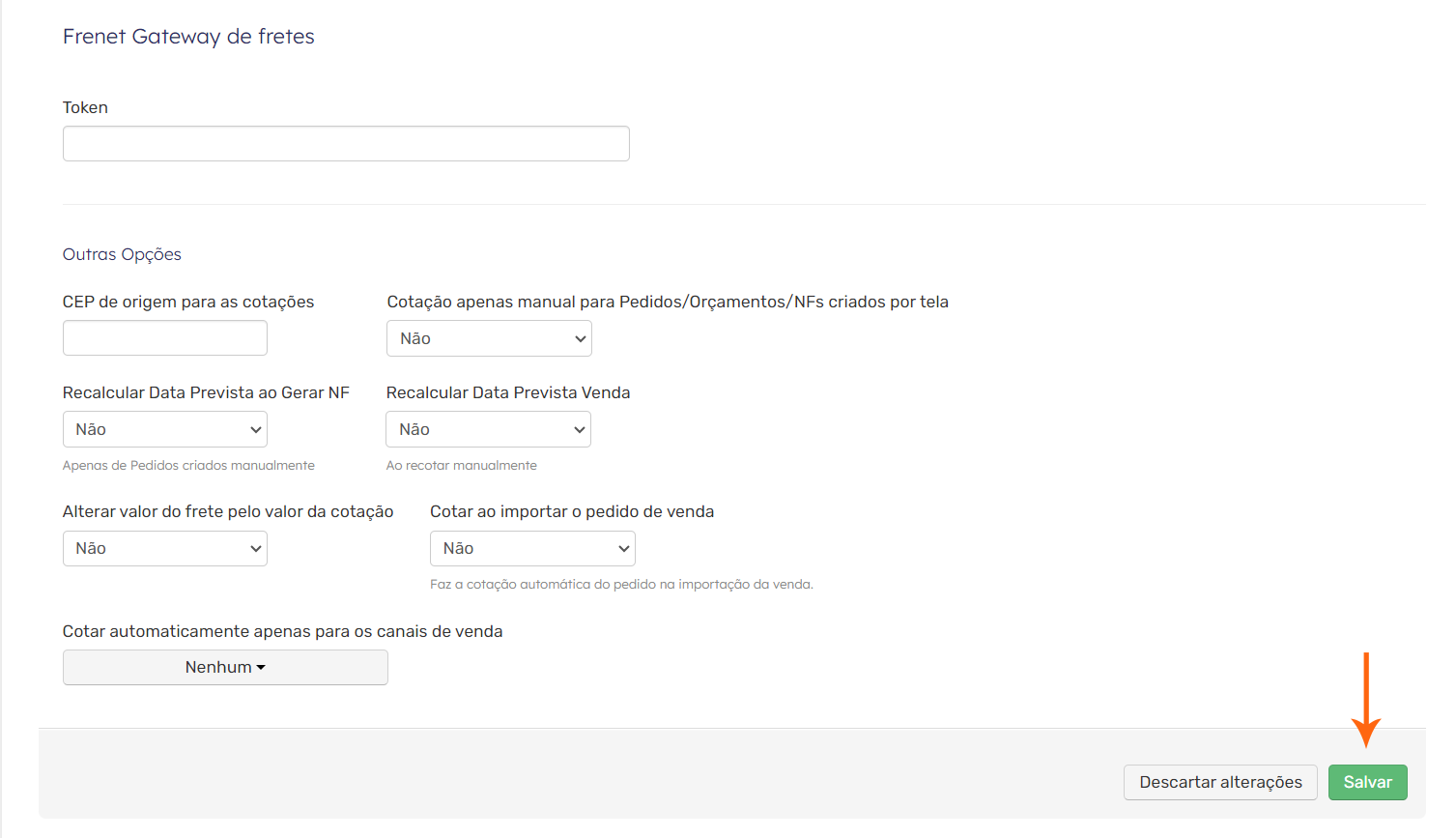The image size is (1456, 838).
Task: Click the Descartar alterações button
Action: pyautogui.click(x=1219, y=782)
